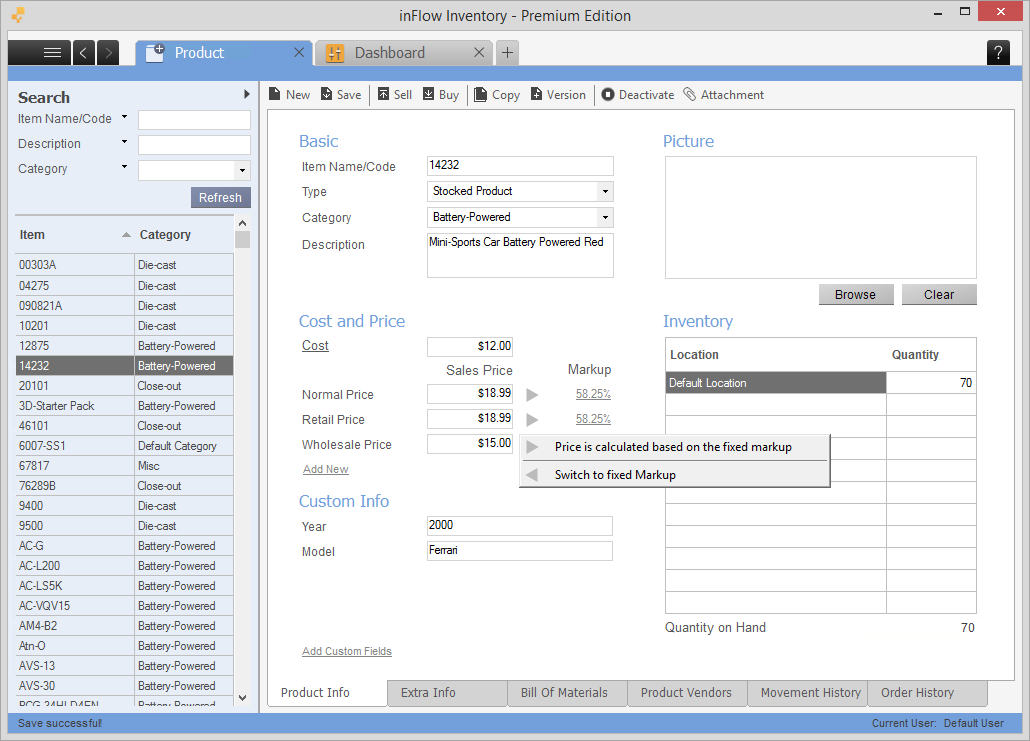1030x741 pixels.
Task: Deactivate the product via toolbar icon
Action: (608, 95)
